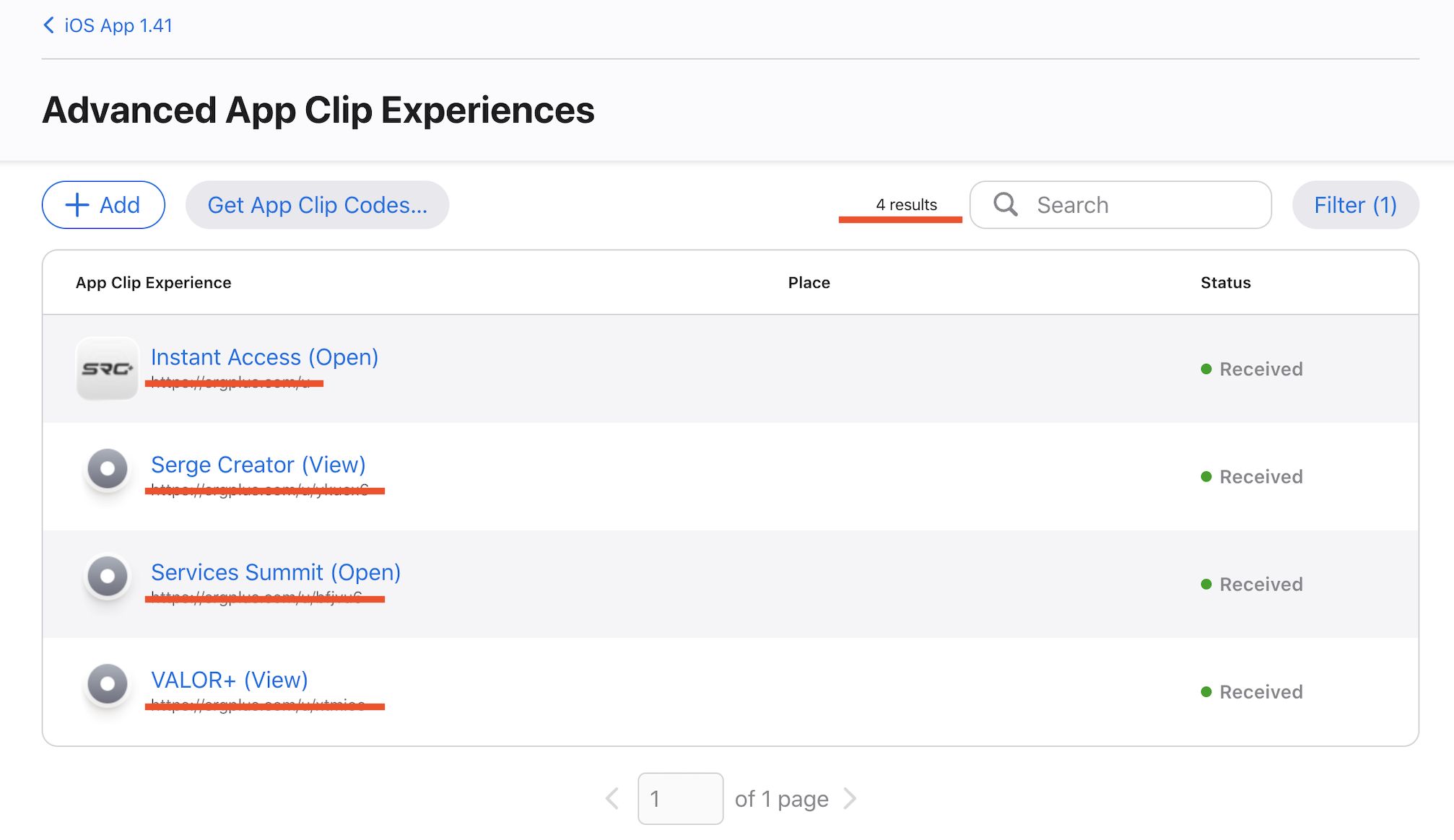Go to the previous page arrow
1454x840 pixels.
pyautogui.click(x=612, y=799)
